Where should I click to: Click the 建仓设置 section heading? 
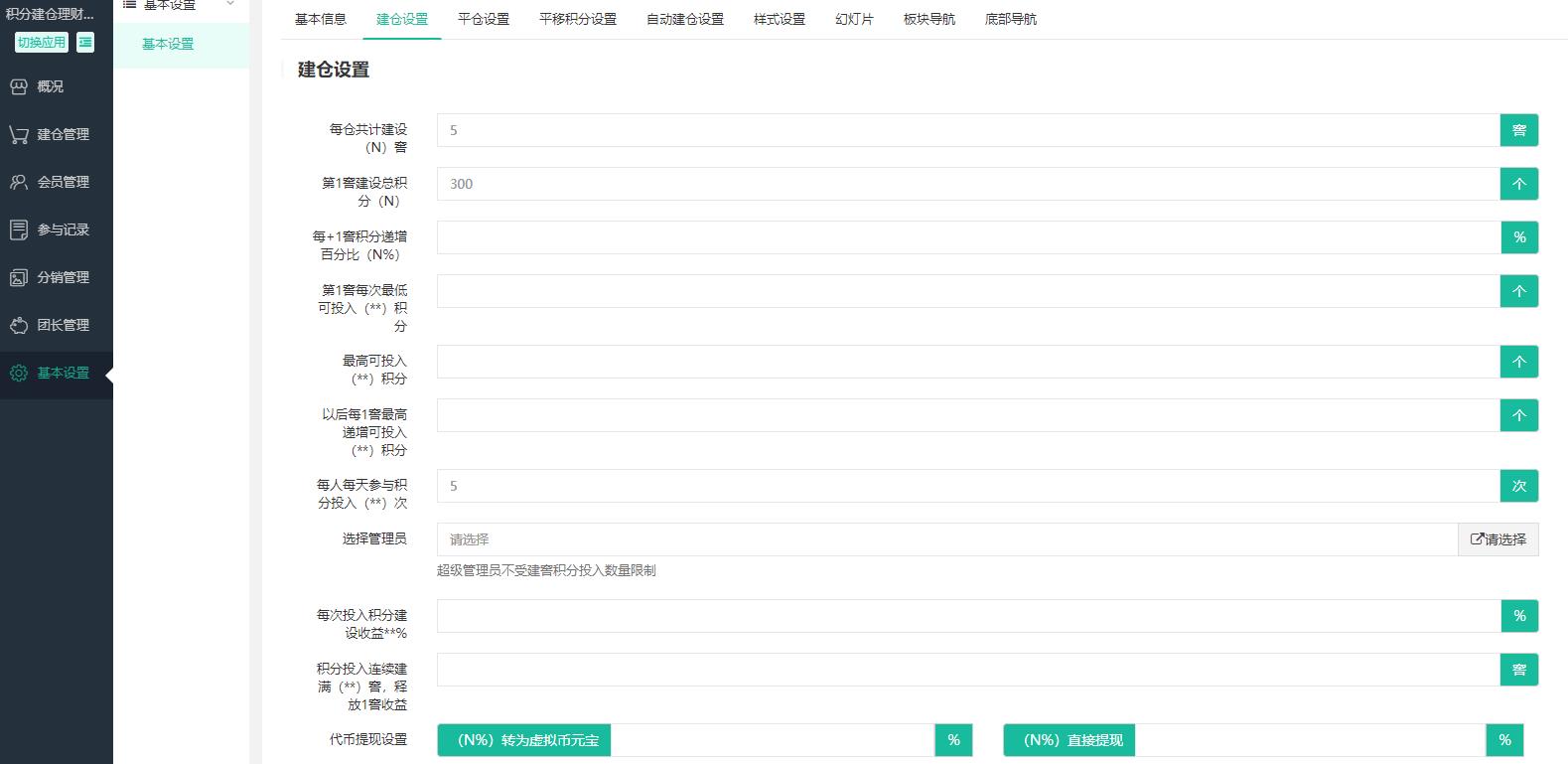(334, 70)
